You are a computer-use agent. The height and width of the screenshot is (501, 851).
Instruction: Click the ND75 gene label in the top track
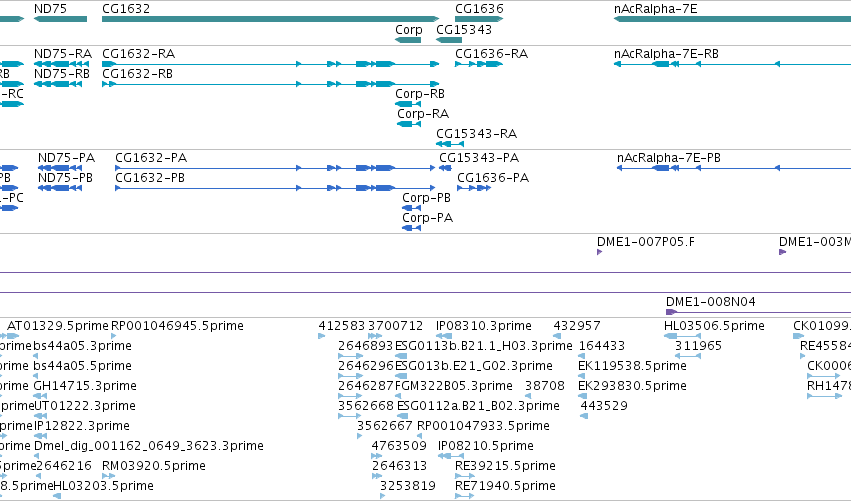point(50,9)
